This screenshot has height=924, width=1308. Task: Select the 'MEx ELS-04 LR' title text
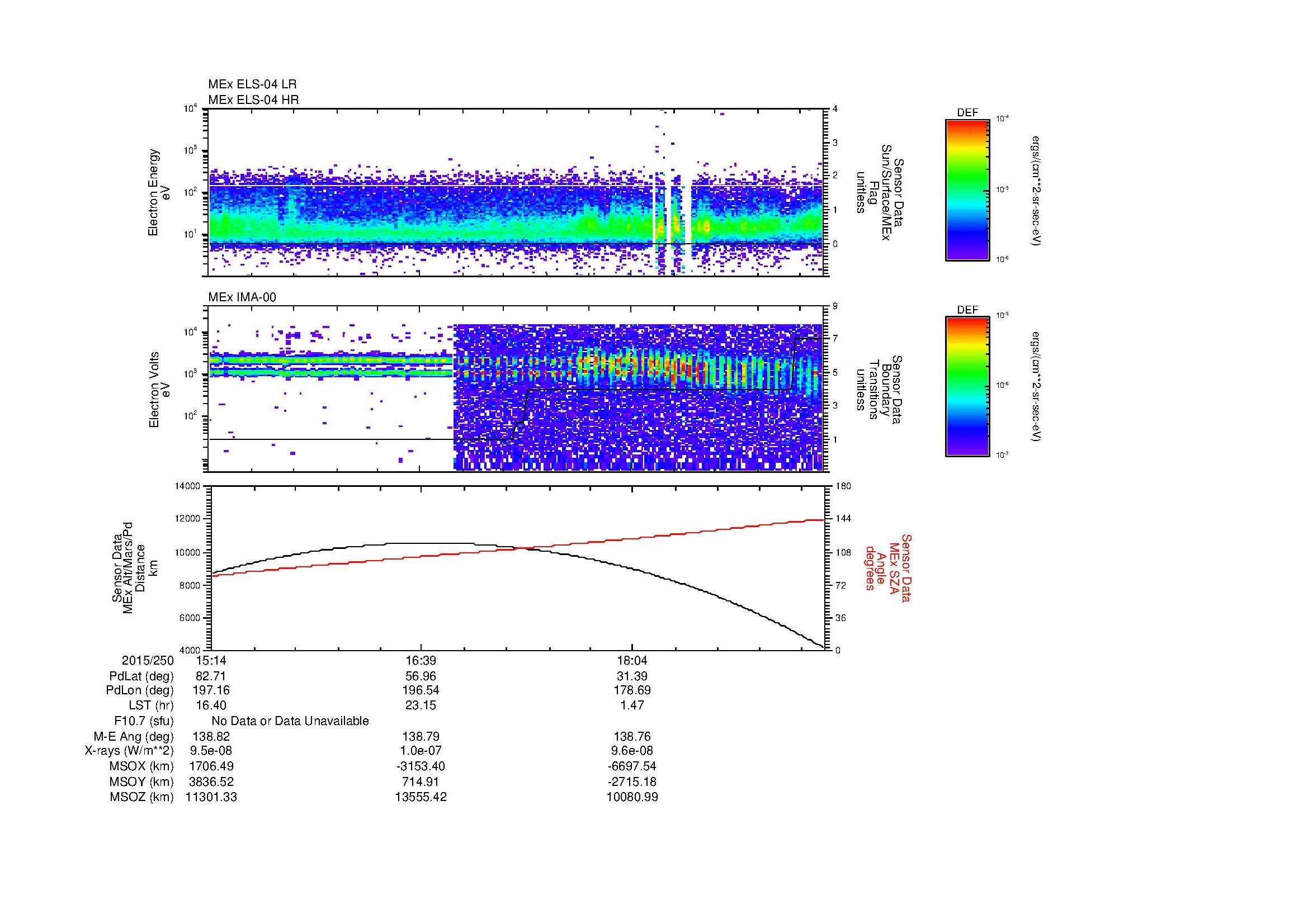pyautogui.click(x=252, y=84)
